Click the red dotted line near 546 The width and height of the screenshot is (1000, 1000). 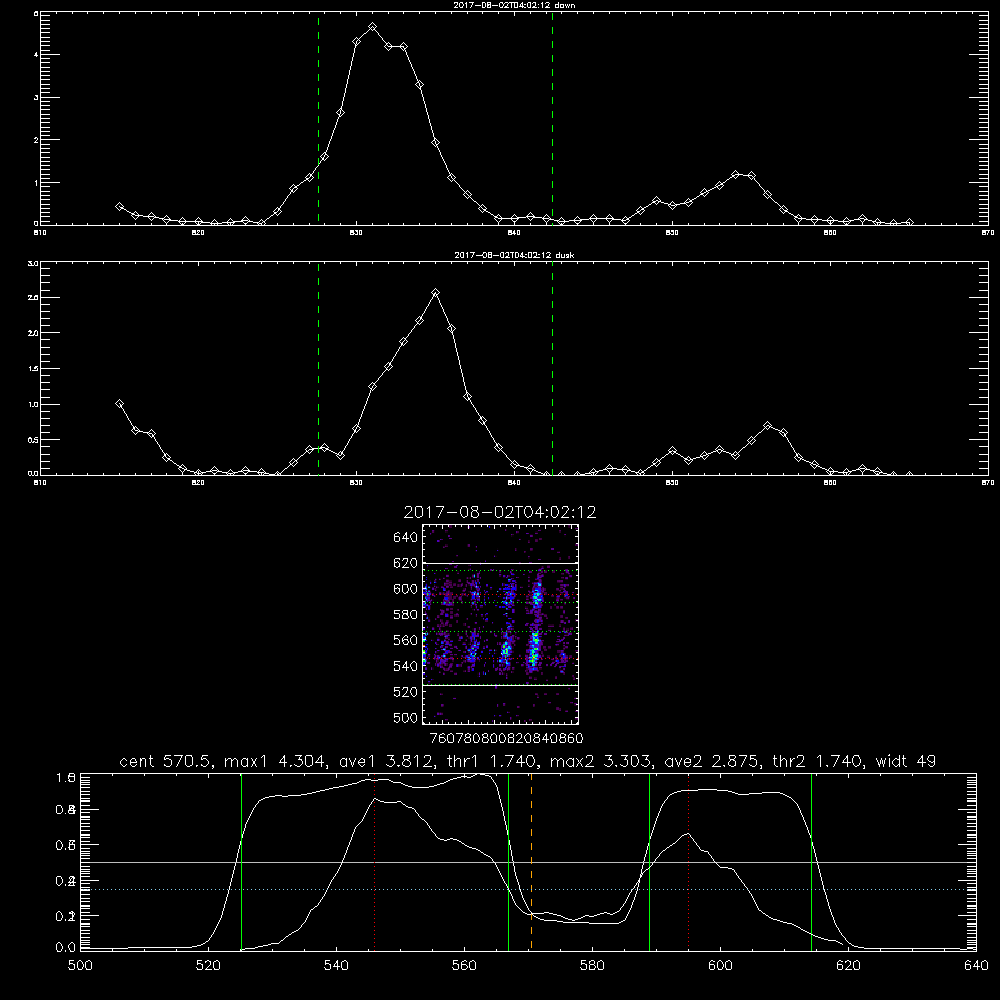374,862
